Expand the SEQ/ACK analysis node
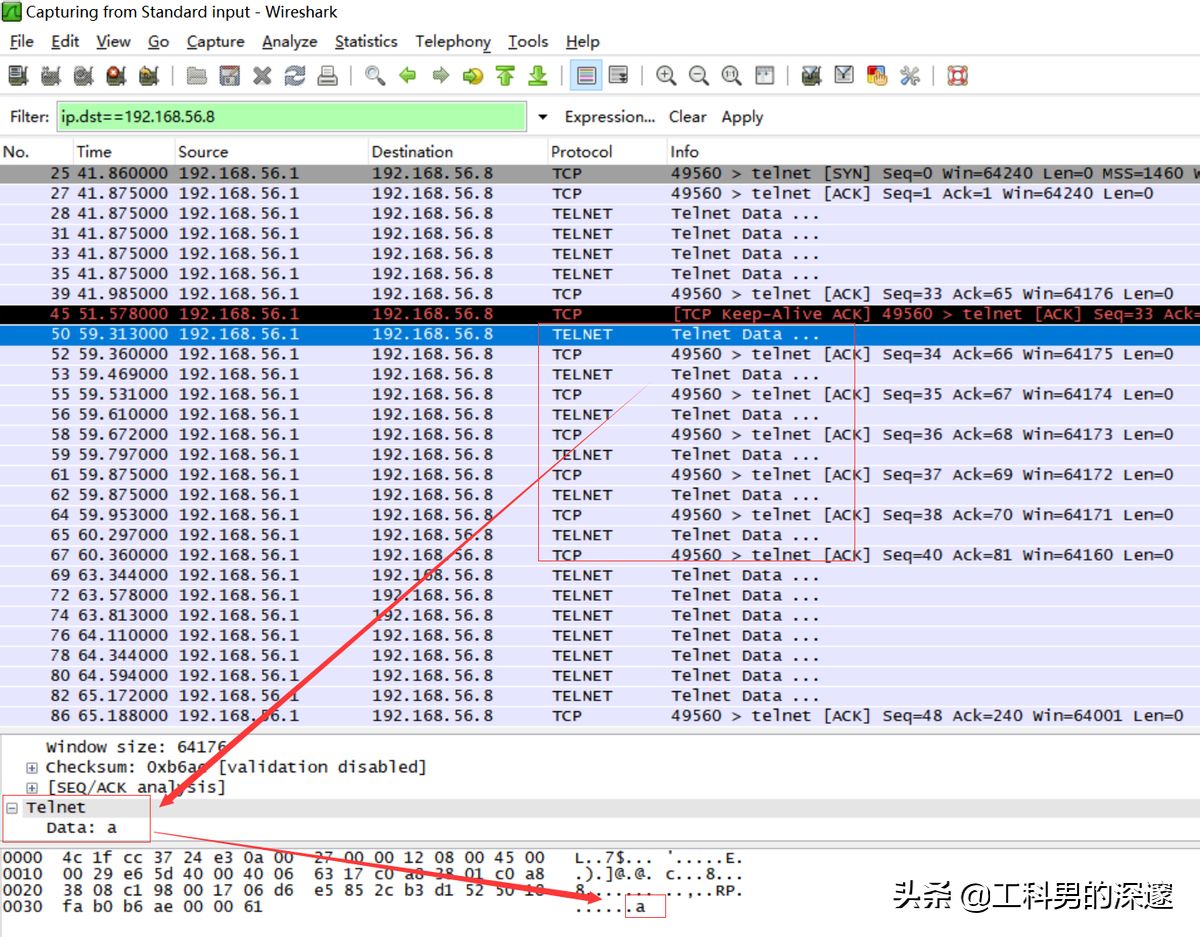The height and width of the screenshot is (937, 1200). coord(32,788)
